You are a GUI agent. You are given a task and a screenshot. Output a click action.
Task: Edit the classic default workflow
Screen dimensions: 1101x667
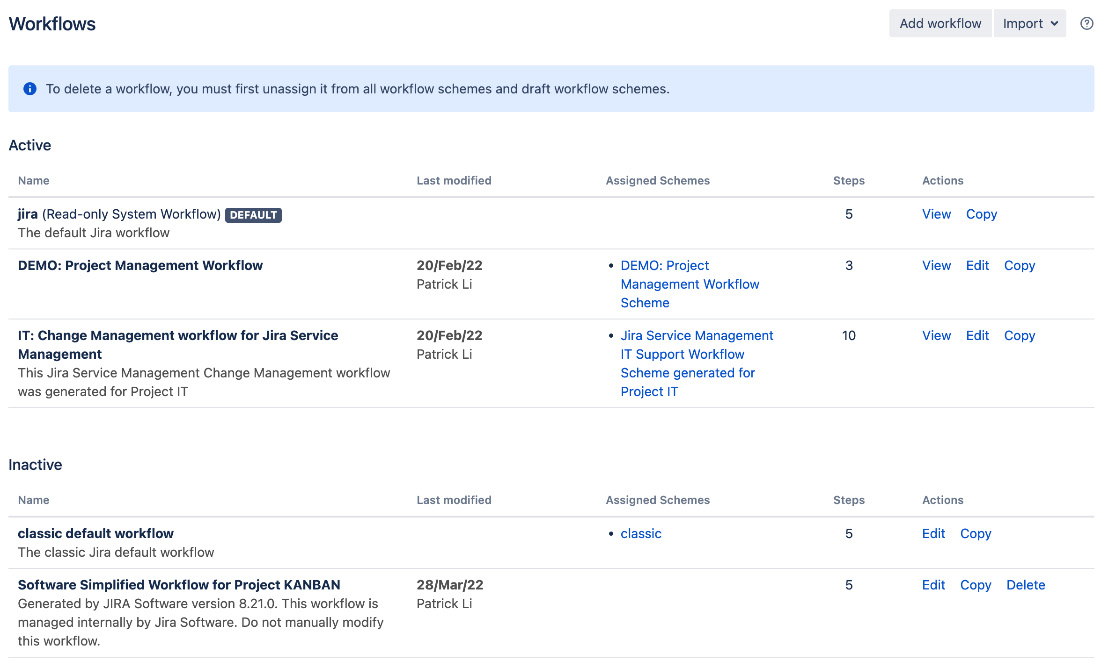click(932, 533)
